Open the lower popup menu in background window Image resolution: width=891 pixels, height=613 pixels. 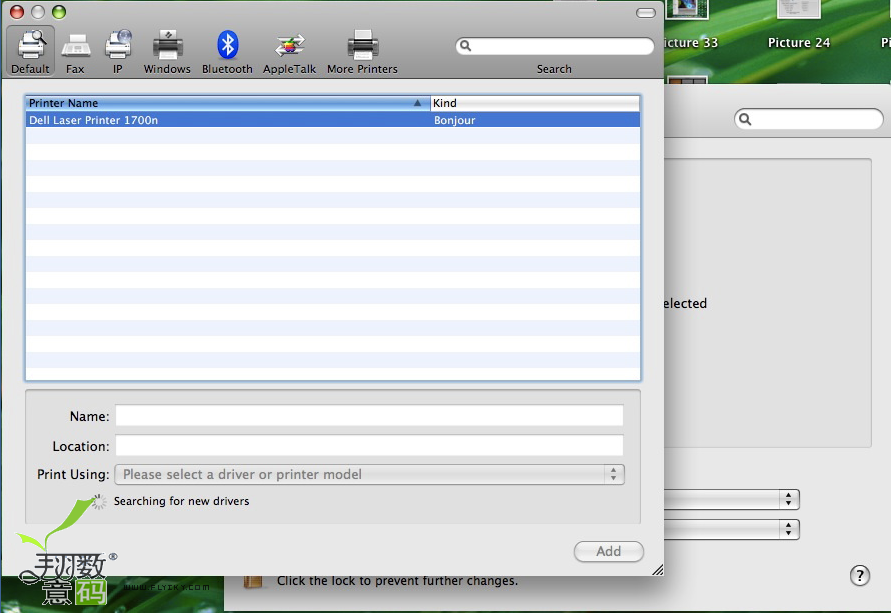(x=731, y=529)
